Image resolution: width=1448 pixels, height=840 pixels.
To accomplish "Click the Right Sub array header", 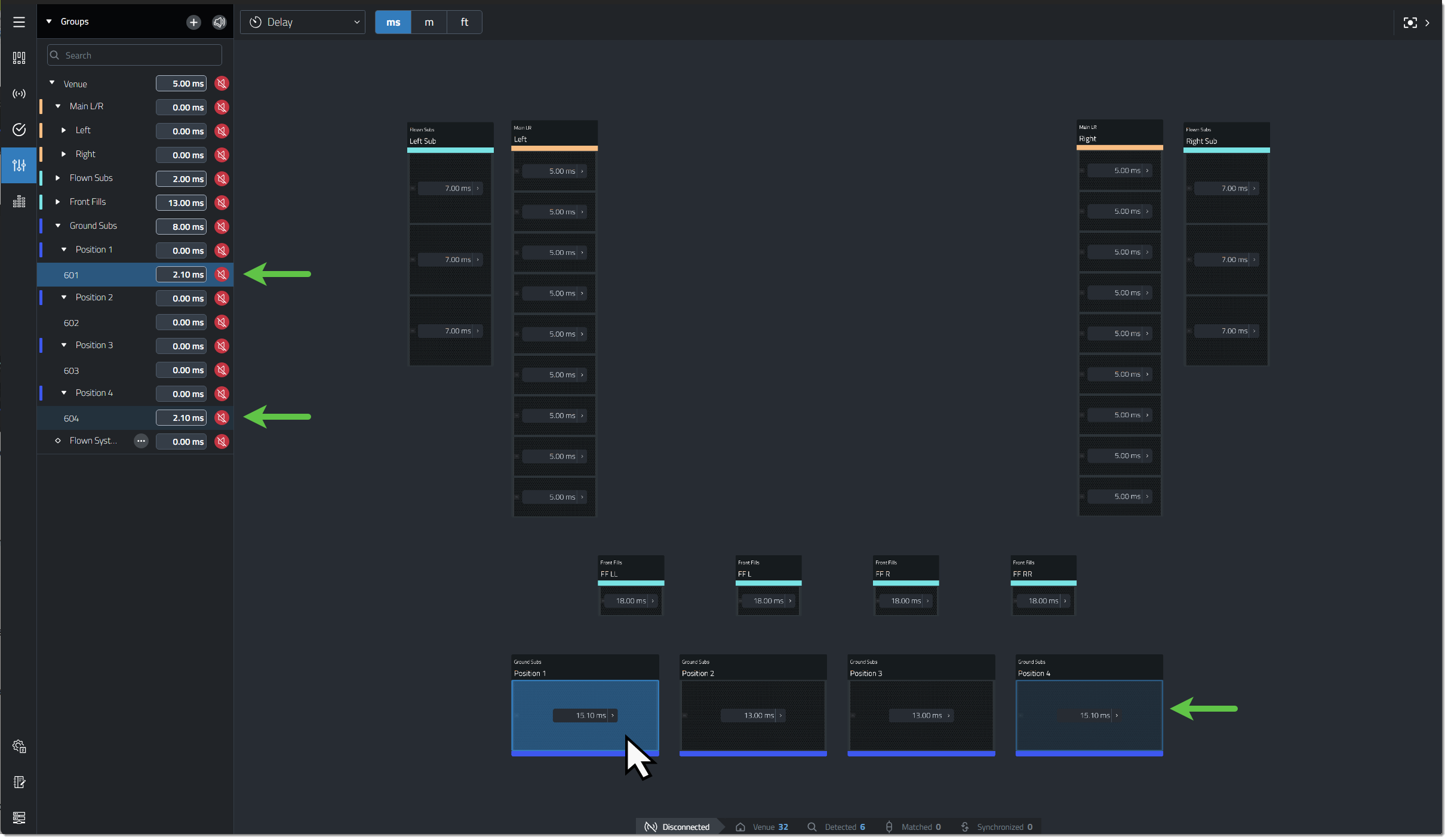I will (x=1226, y=137).
